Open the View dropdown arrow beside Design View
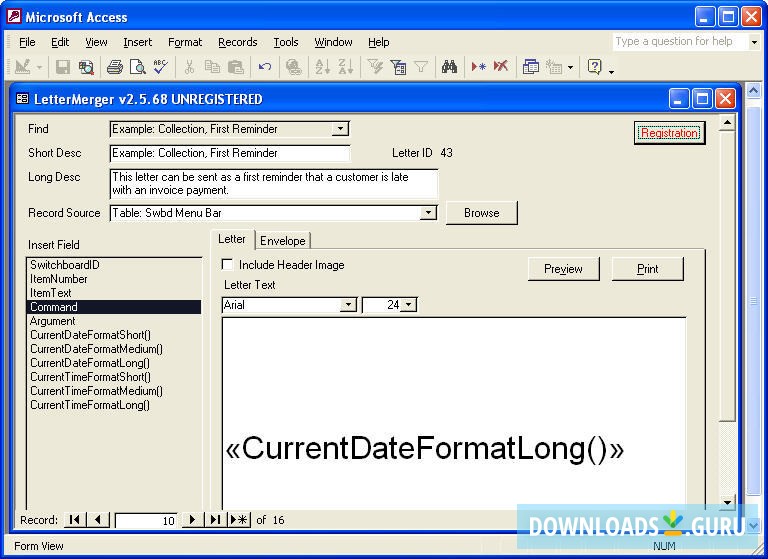The width and height of the screenshot is (768, 559). coord(39,67)
